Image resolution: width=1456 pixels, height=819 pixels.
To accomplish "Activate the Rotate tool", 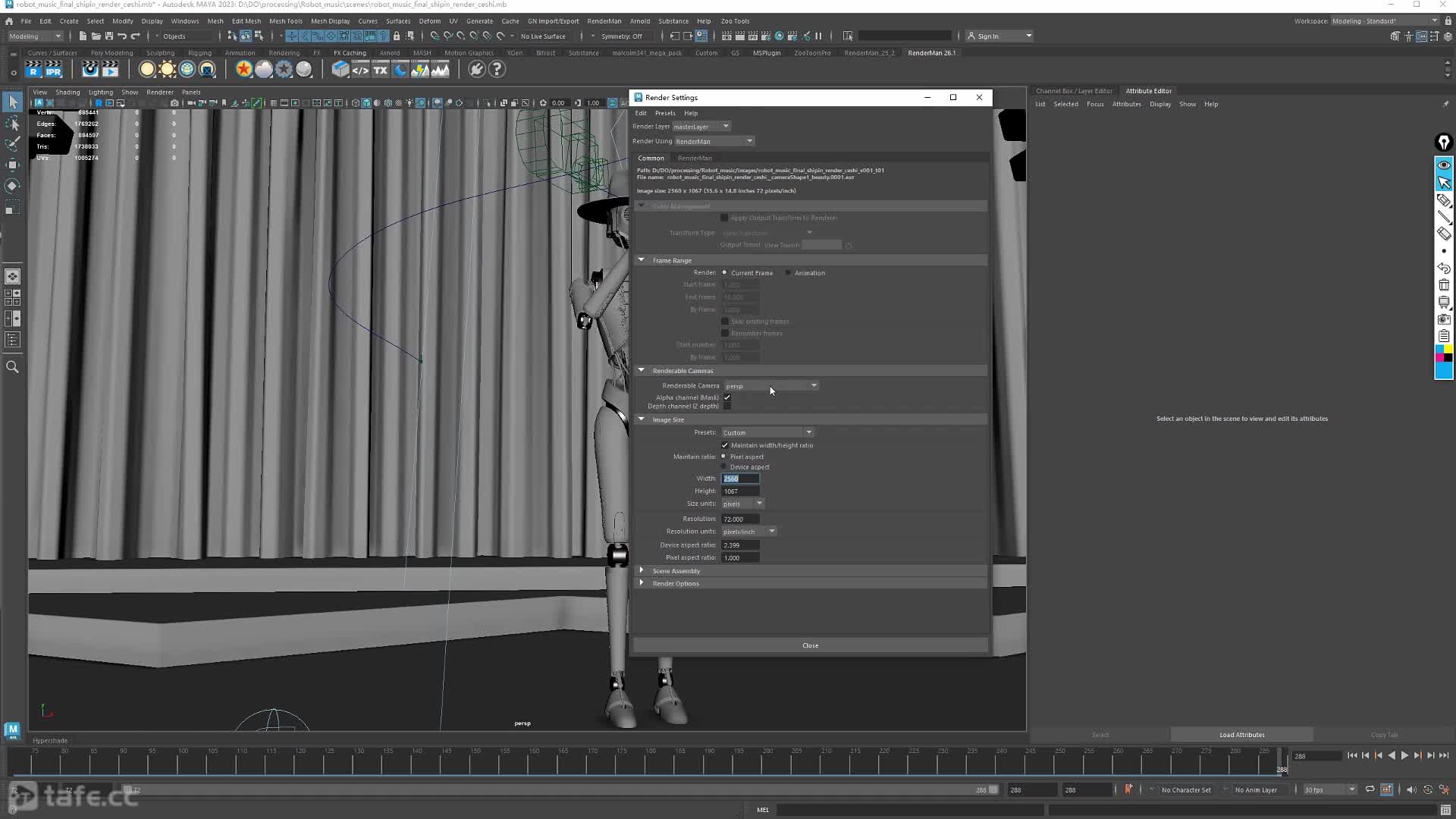I will click(x=12, y=186).
